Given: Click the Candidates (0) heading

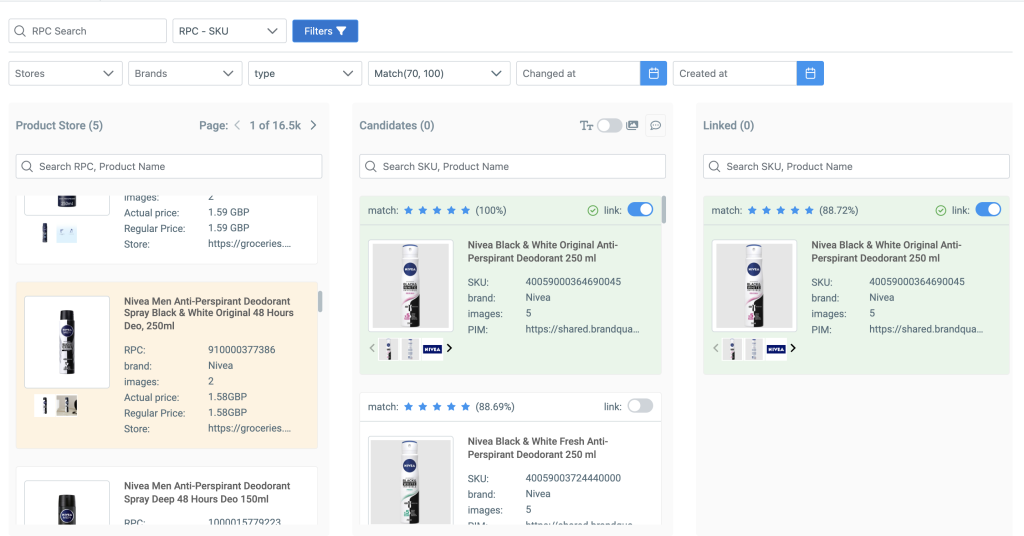Looking at the screenshot, I should (x=396, y=125).
